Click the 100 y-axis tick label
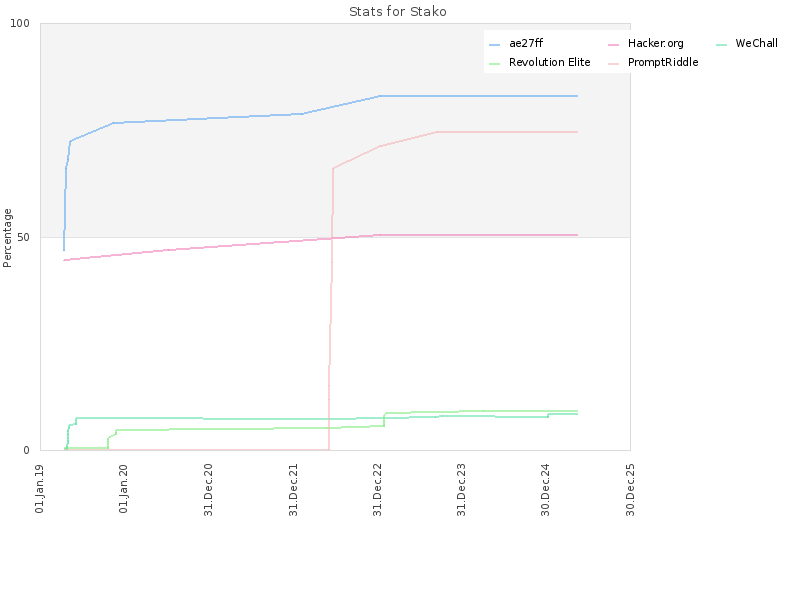The width and height of the screenshot is (800, 600). 20,23
